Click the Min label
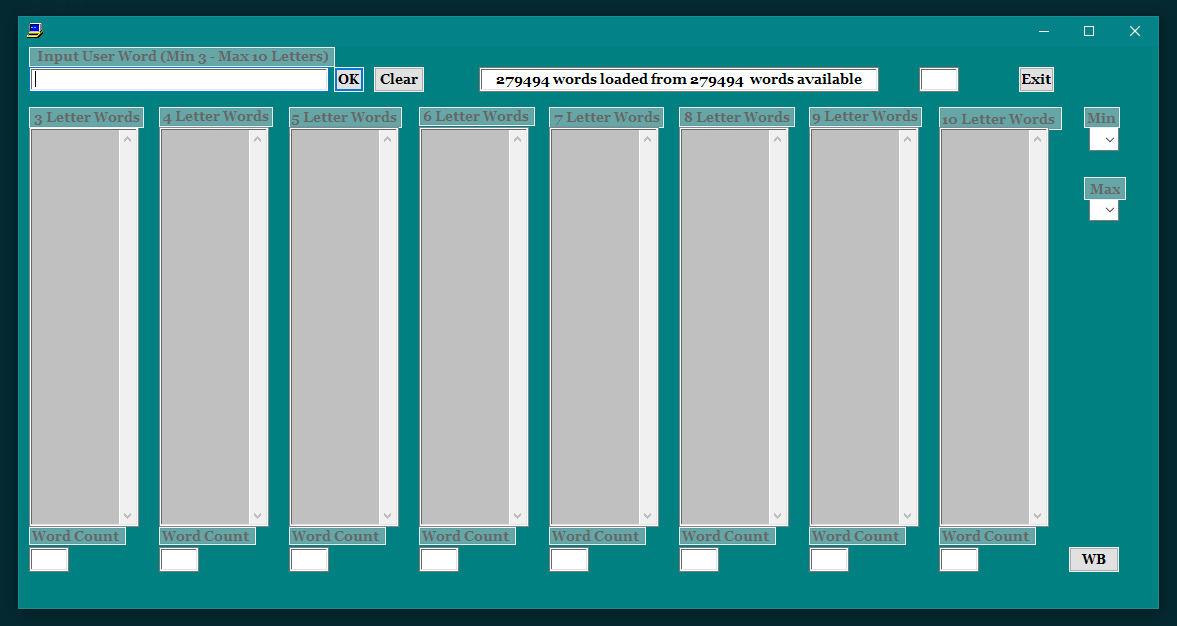This screenshot has height=626, width=1177. 1102,118
